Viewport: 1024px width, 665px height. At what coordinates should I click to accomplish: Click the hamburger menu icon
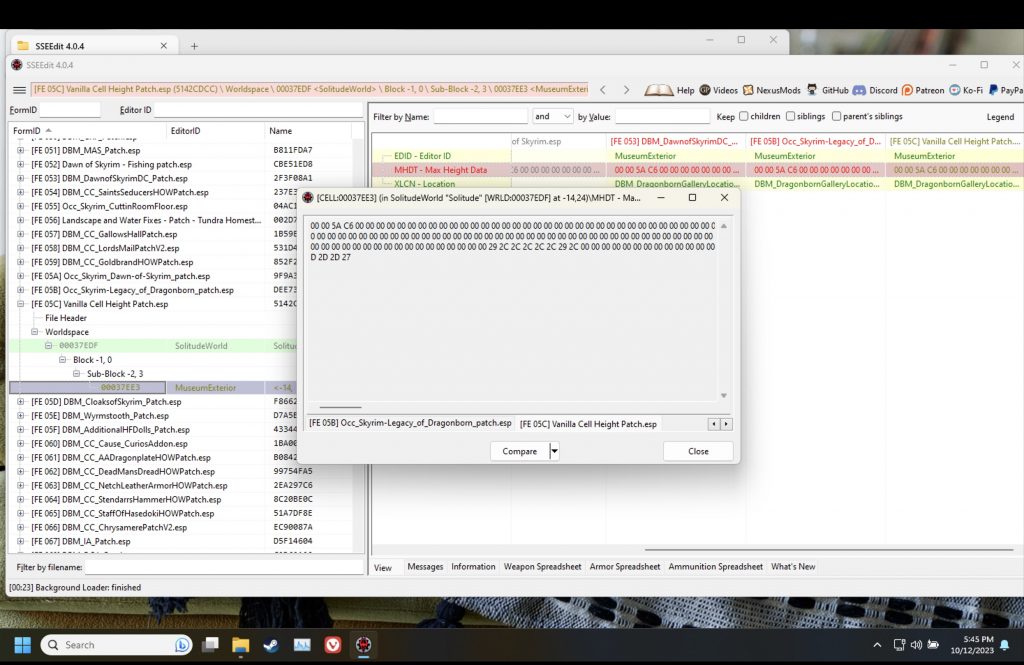[x=18, y=90]
